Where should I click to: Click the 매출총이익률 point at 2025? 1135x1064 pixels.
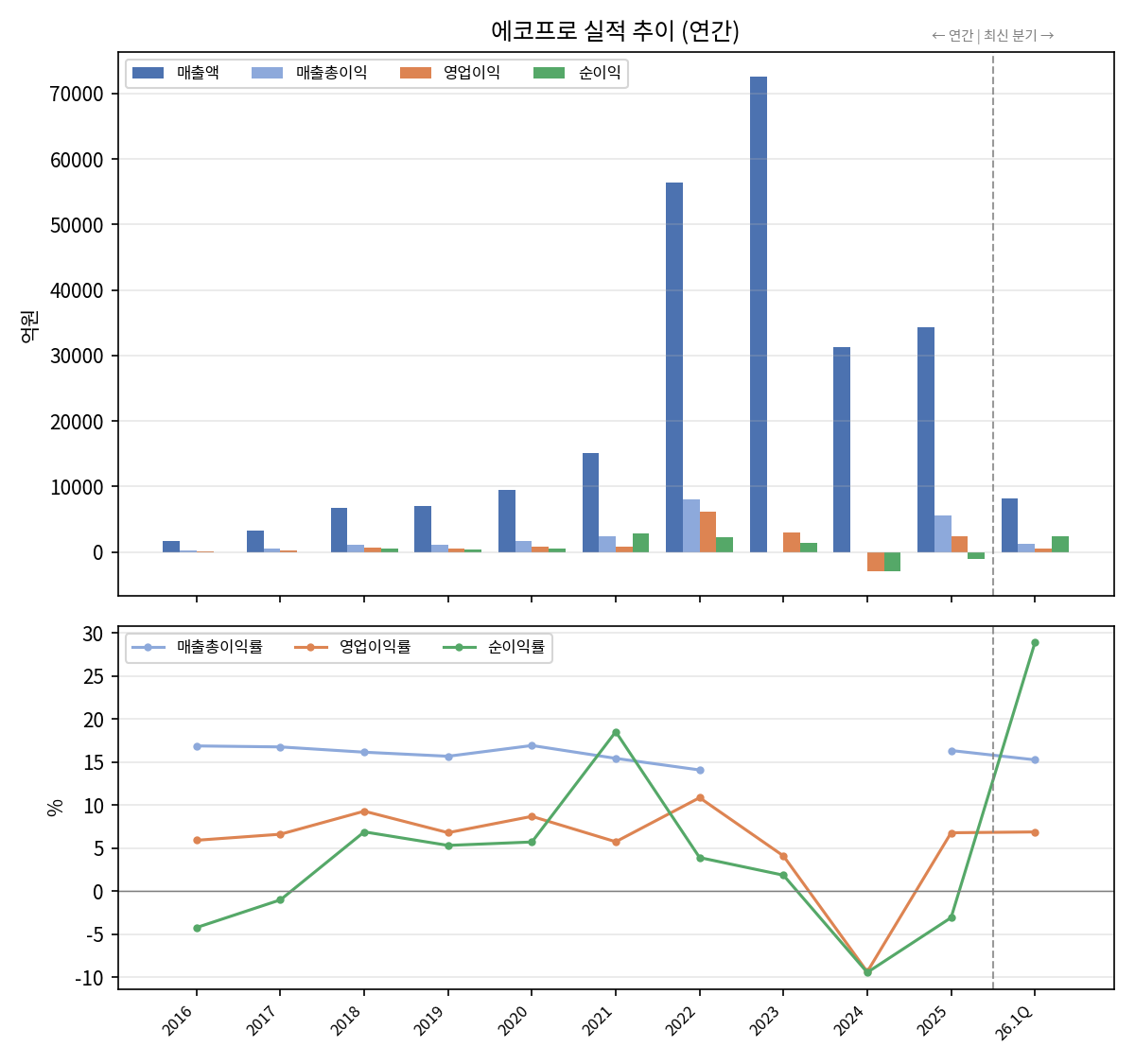952,751
